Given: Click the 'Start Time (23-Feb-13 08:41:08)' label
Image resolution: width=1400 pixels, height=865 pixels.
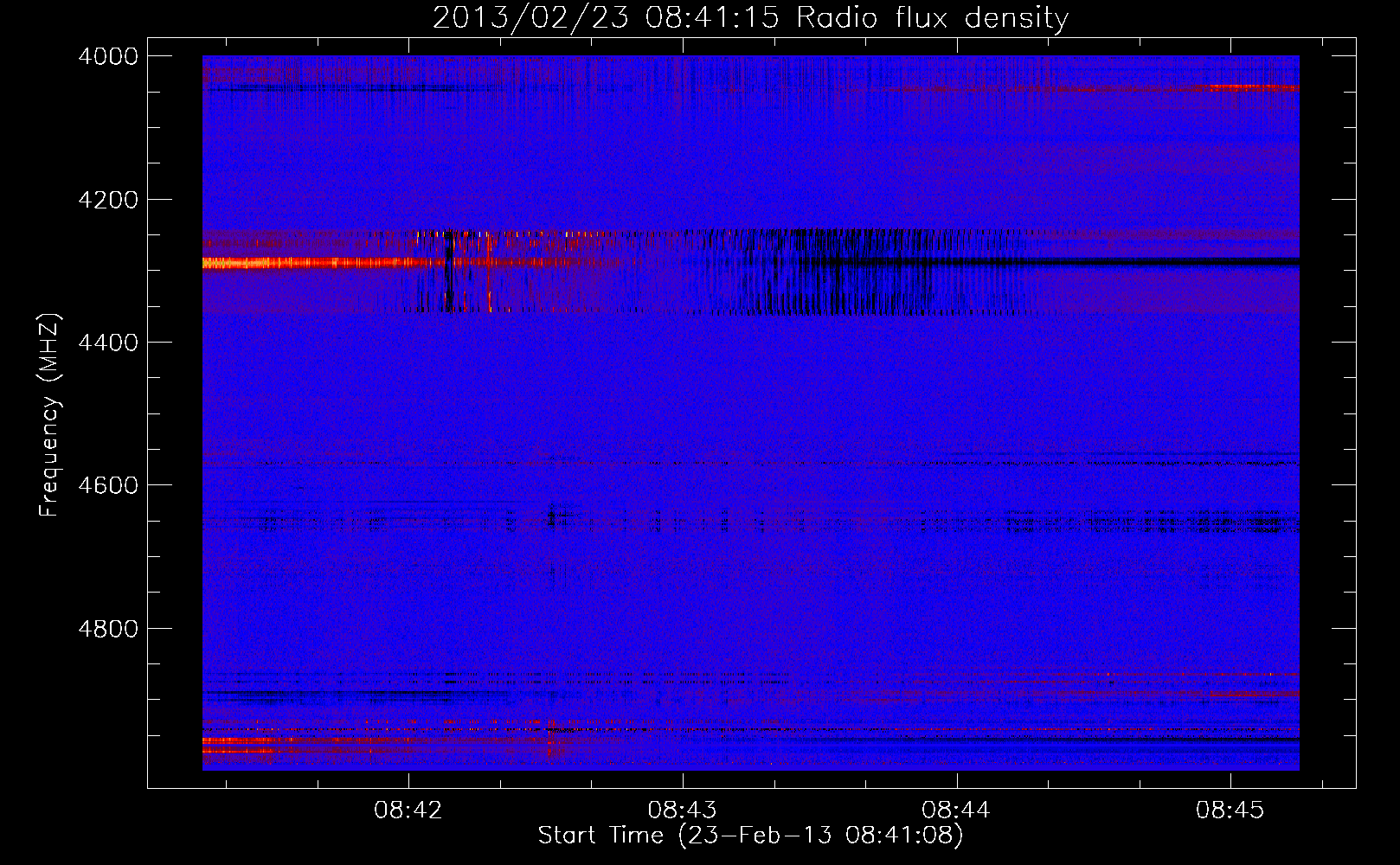Looking at the screenshot, I should (750, 836).
